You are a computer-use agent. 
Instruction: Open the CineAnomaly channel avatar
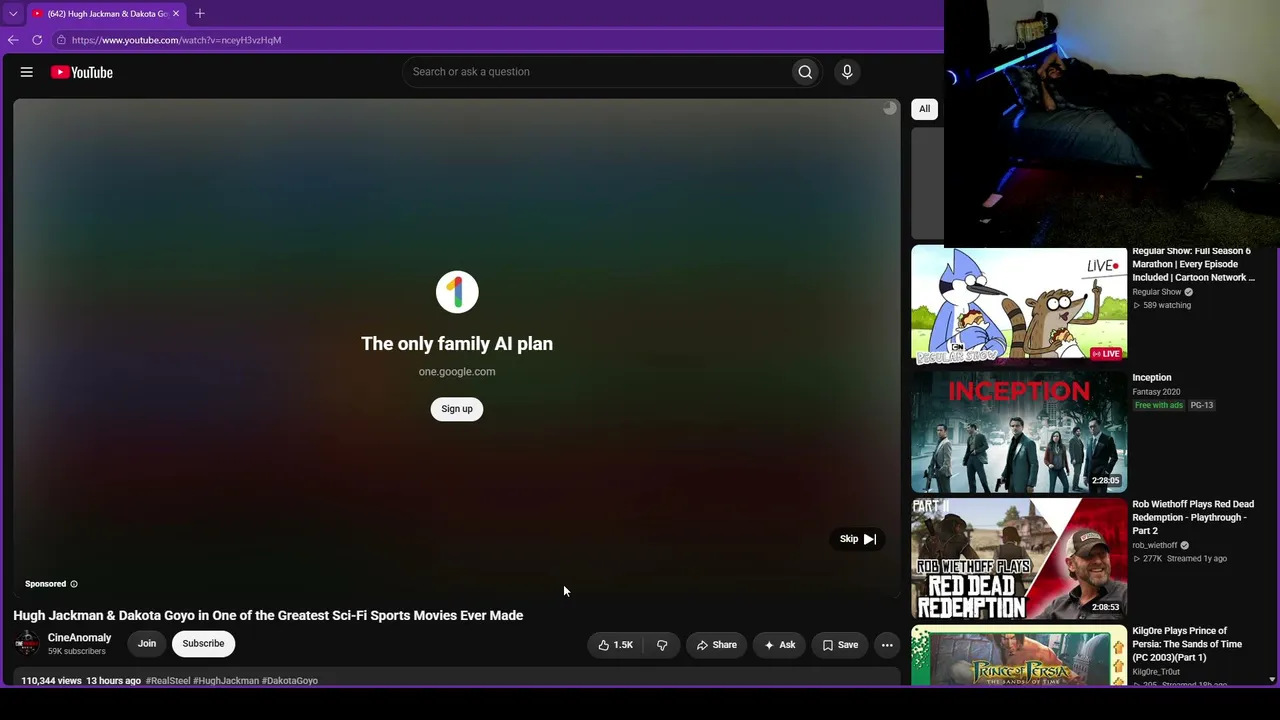pos(27,644)
